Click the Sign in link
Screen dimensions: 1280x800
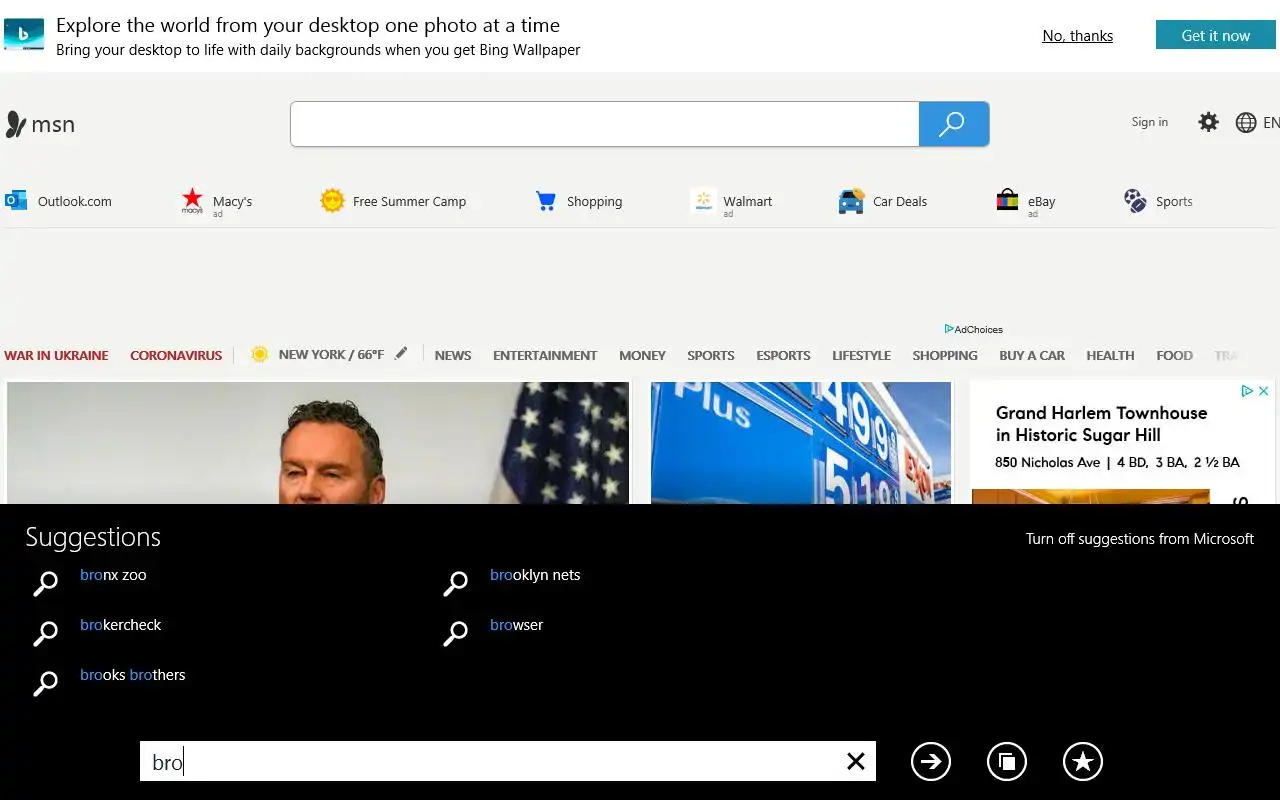[1150, 122]
